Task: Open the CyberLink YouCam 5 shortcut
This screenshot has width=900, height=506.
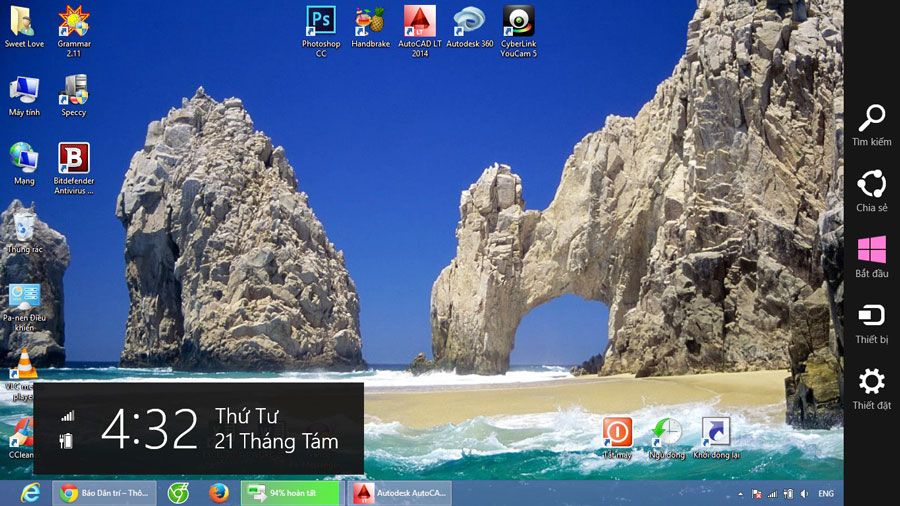Action: [518, 22]
